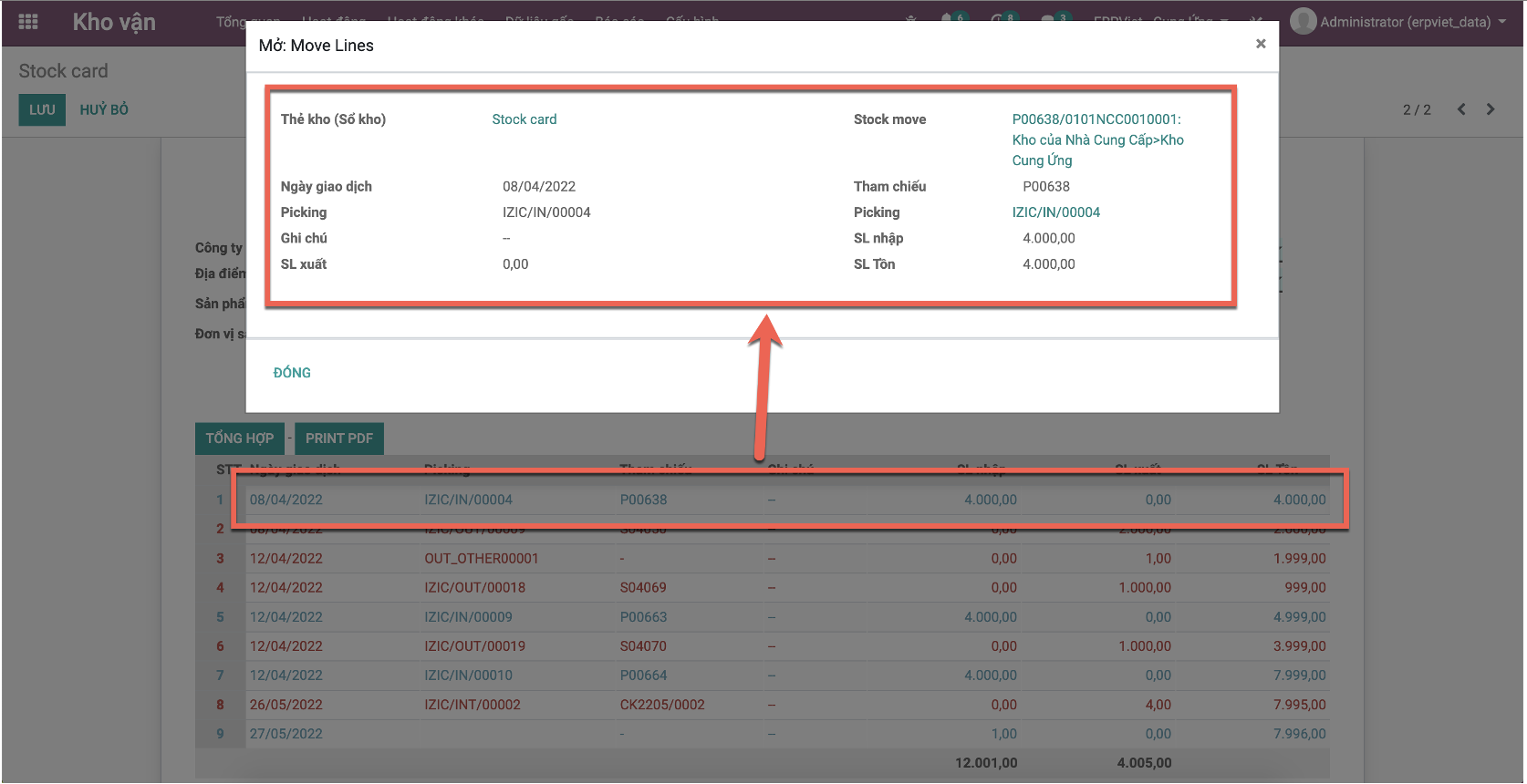Click the PRINT PDF button

(338, 438)
